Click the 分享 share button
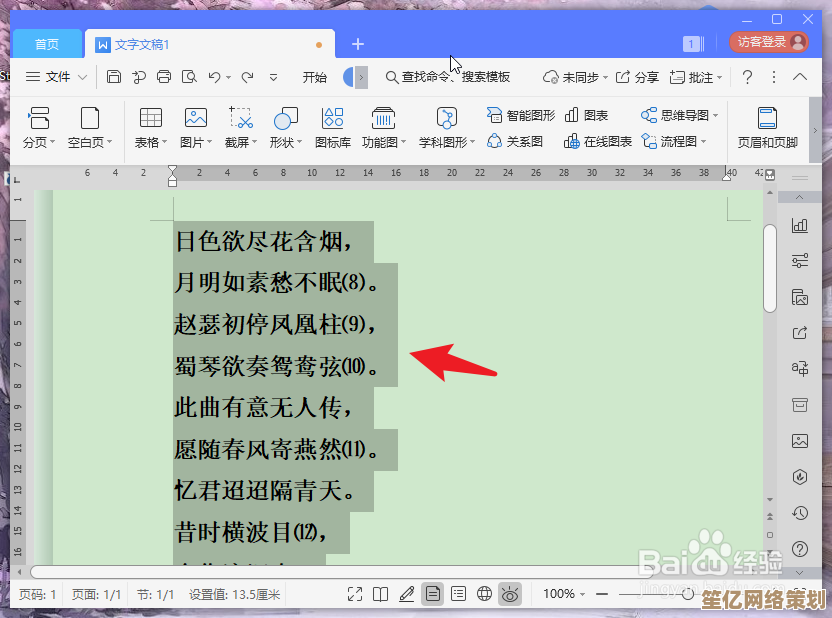Image resolution: width=832 pixels, height=618 pixels. pyautogui.click(x=637, y=77)
